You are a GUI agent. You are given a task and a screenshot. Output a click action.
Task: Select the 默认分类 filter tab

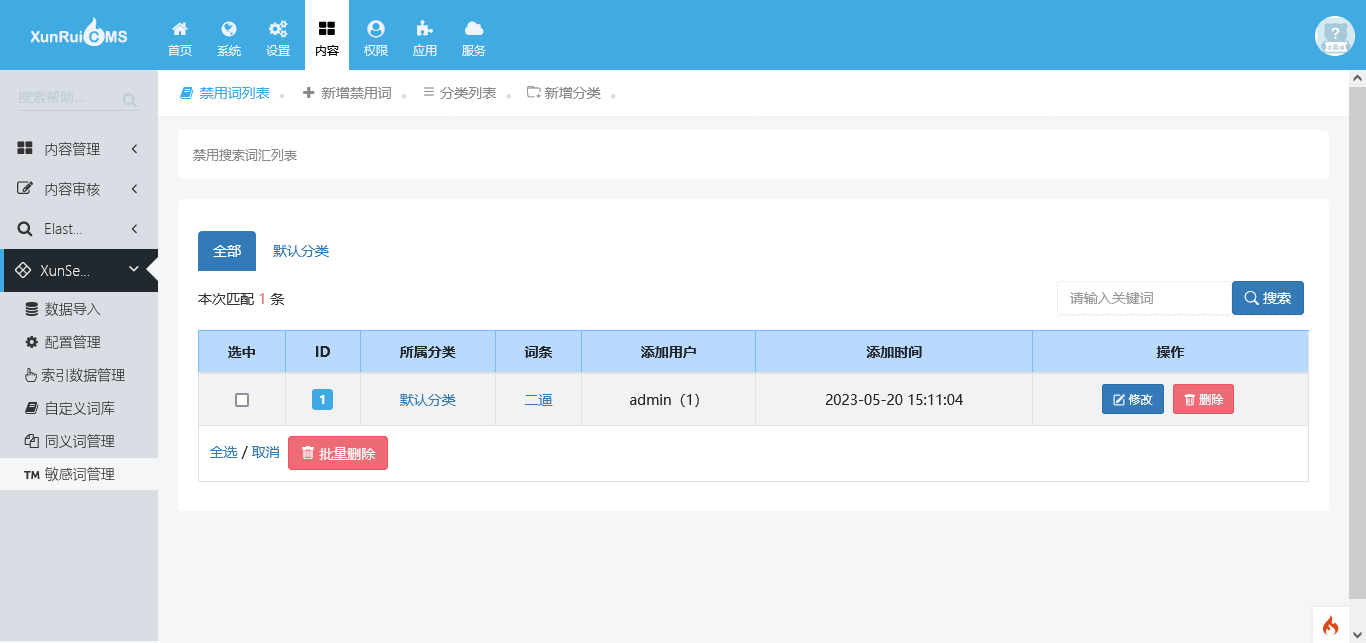(301, 251)
